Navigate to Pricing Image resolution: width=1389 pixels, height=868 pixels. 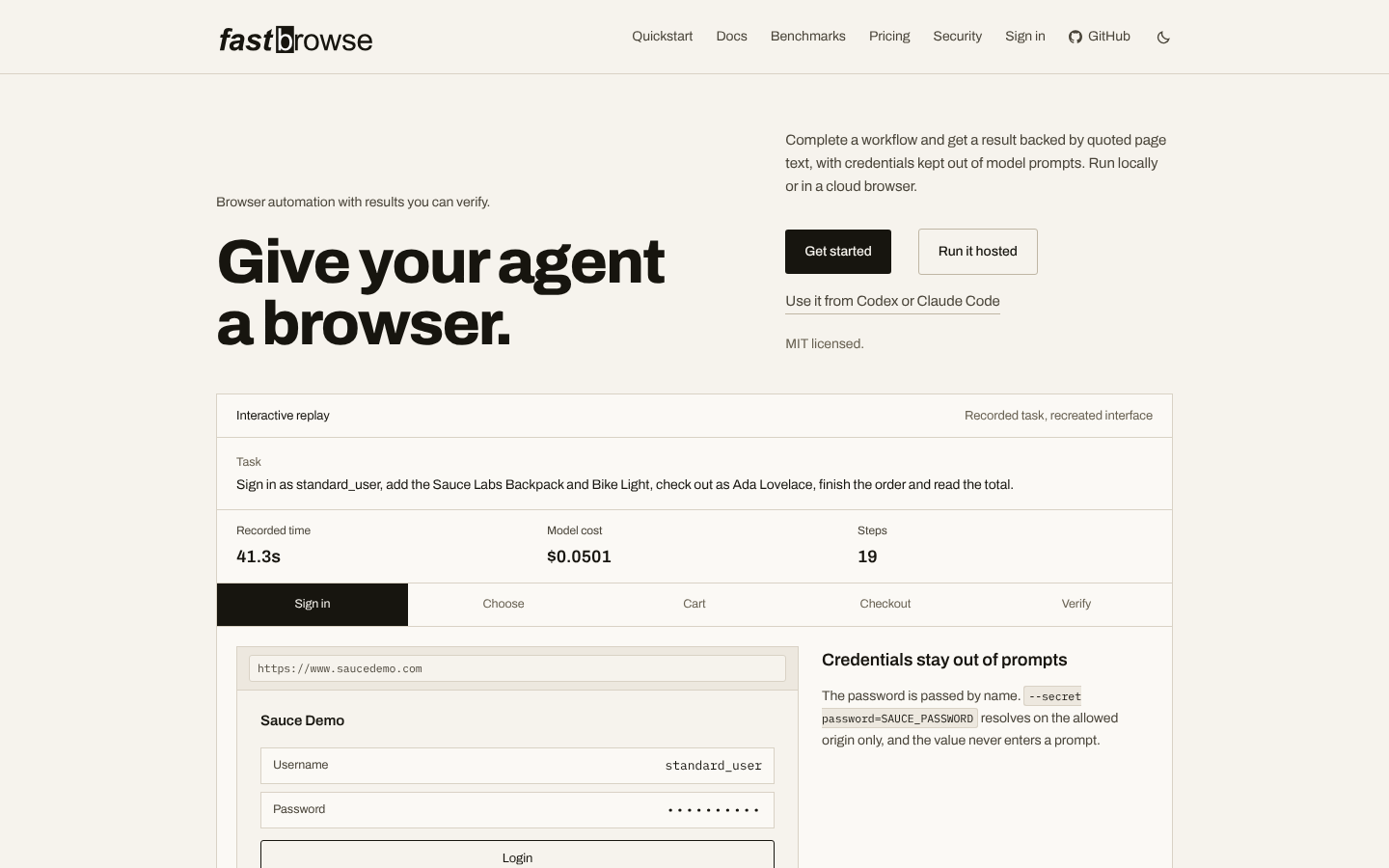coord(889,37)
